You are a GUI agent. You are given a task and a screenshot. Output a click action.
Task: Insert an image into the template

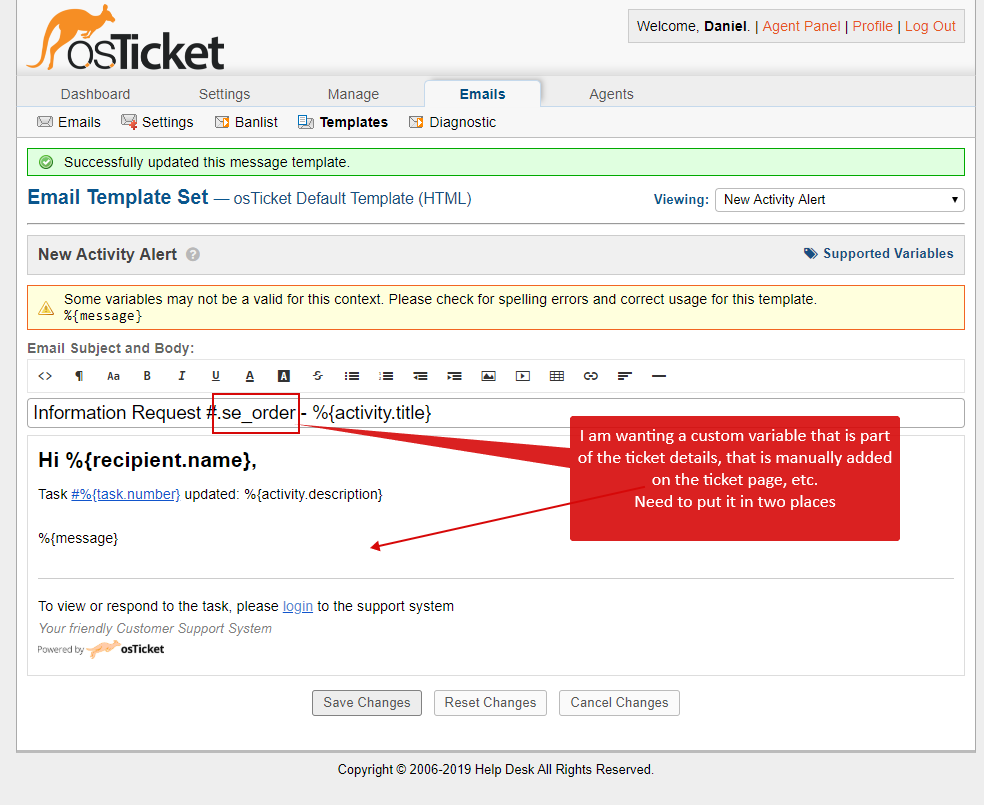[488, 376]
